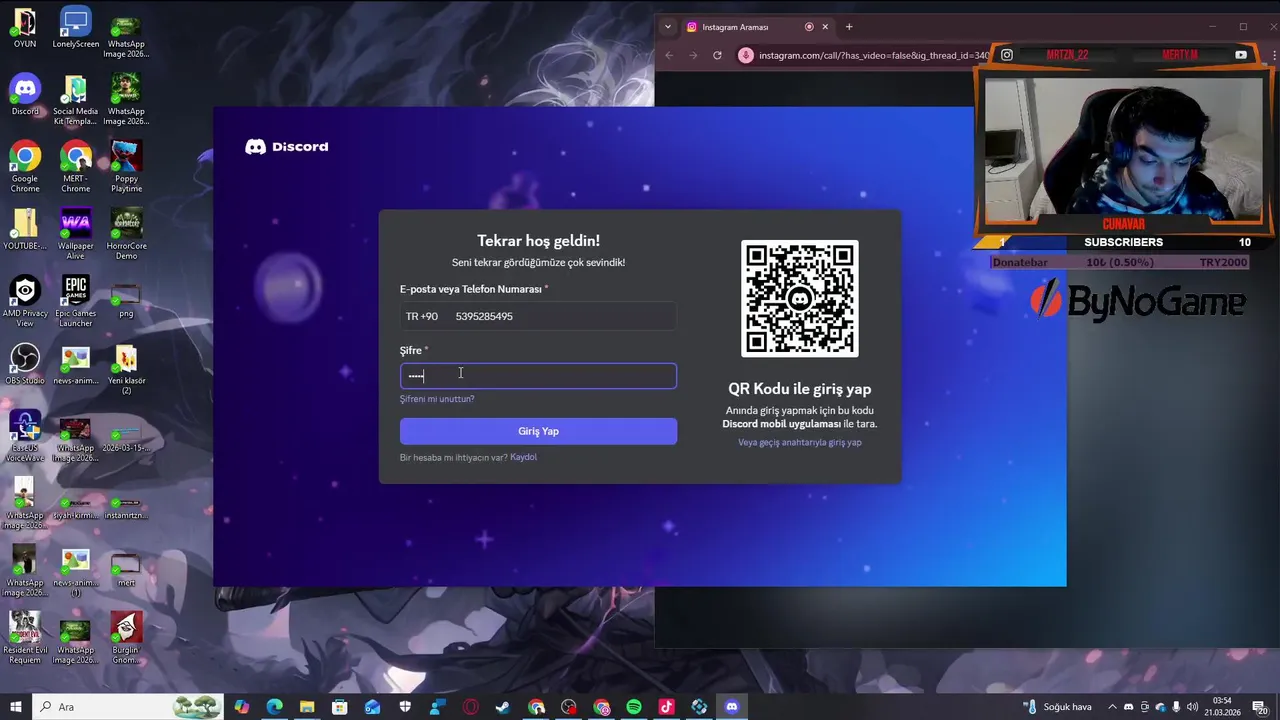Reload the Instagram page
The height and width of the screenshot is (720, 1280).
pyautogui.click(x=717, y=55)
